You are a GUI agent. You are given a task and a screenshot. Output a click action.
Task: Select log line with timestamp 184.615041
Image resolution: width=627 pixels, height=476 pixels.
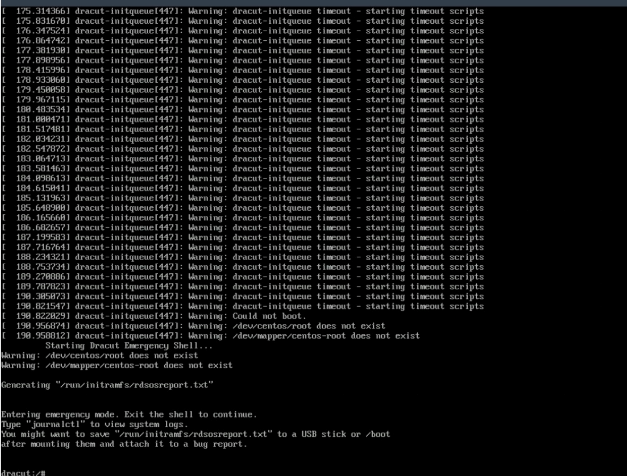click(x=243, y=188)
